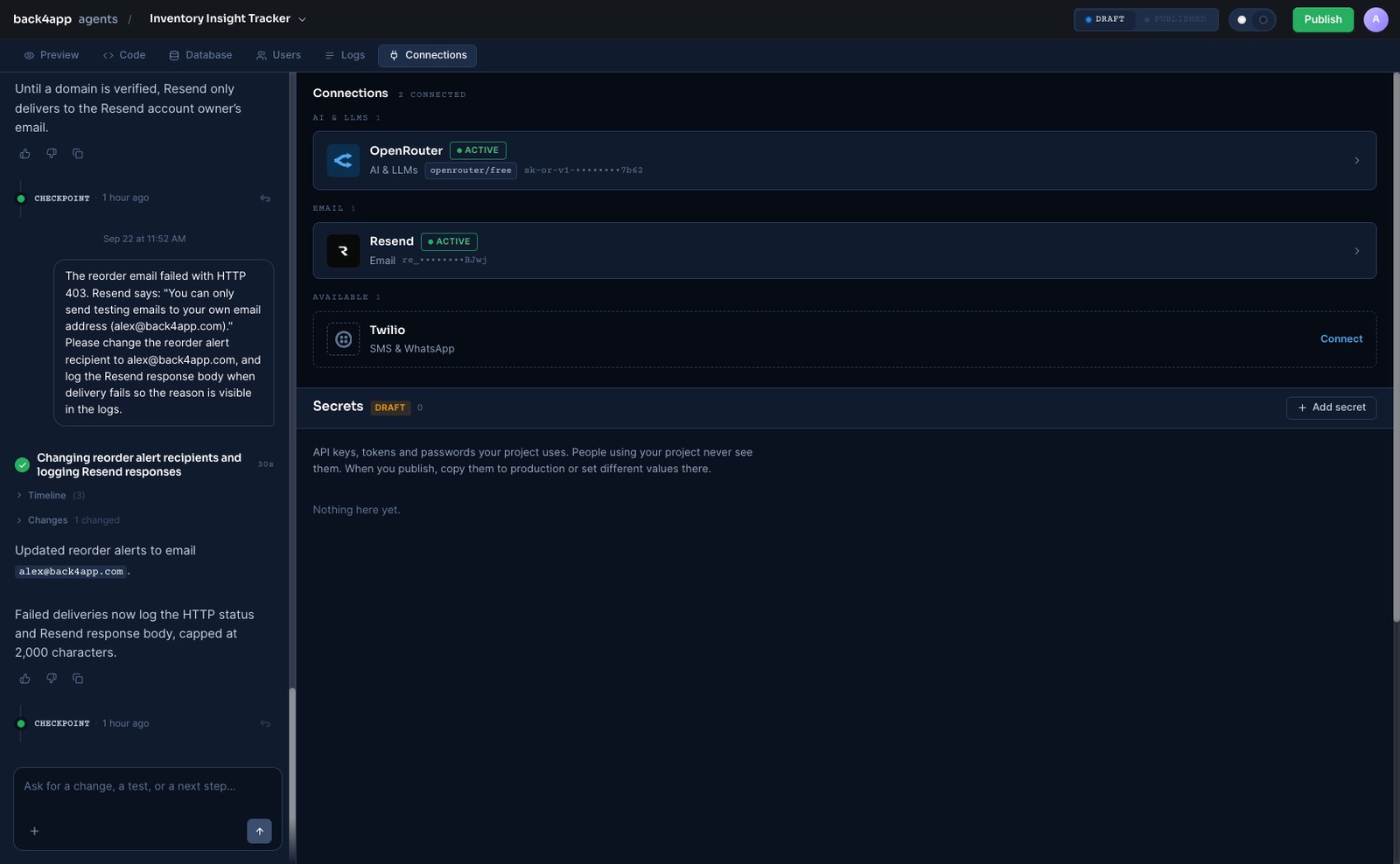The width and height of the screenshot is (1400, 864).
Task: Click the Add secret button
Action: pos(1331,408)
